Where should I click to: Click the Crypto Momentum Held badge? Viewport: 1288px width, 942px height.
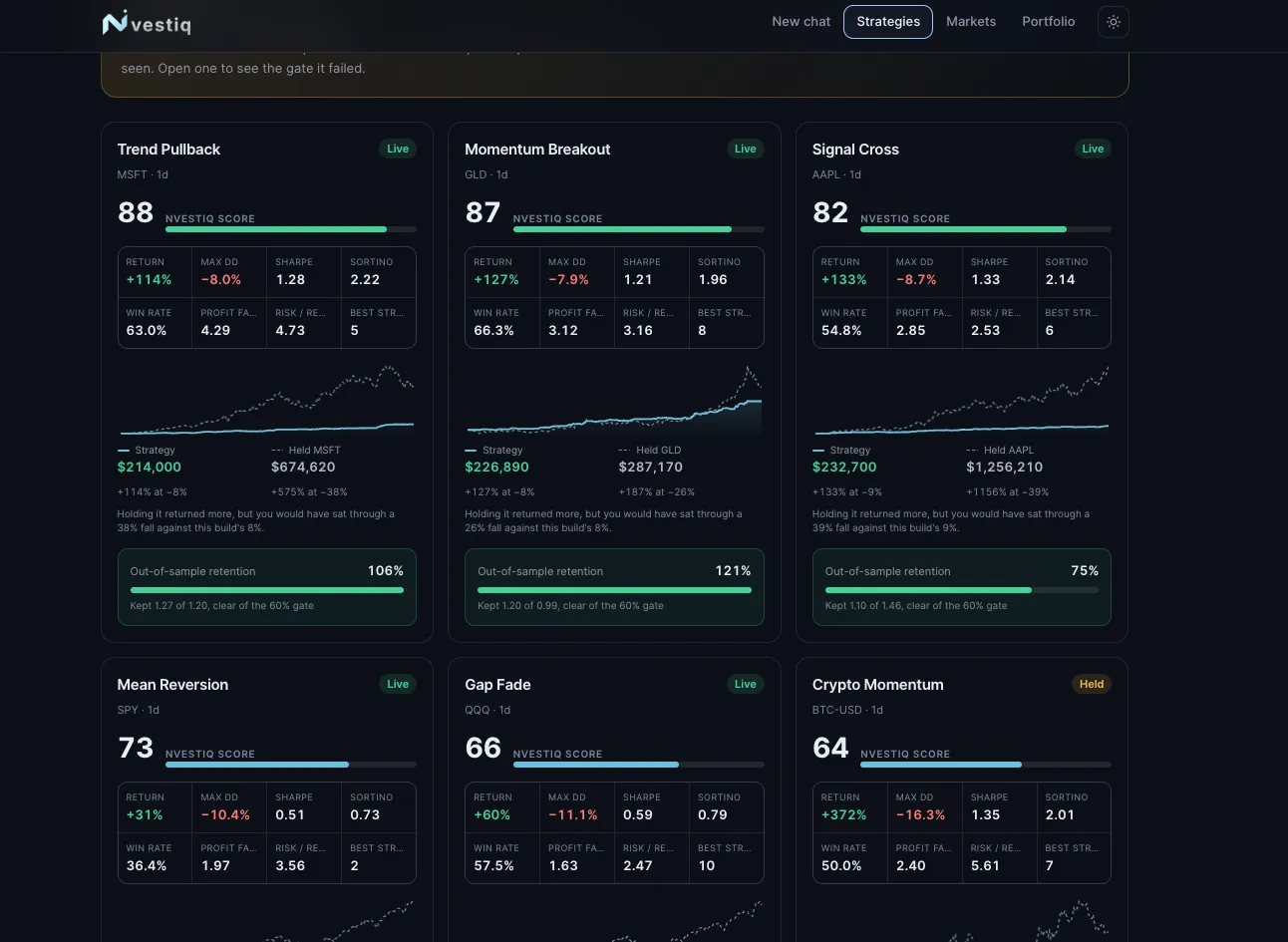point(1092,684)
